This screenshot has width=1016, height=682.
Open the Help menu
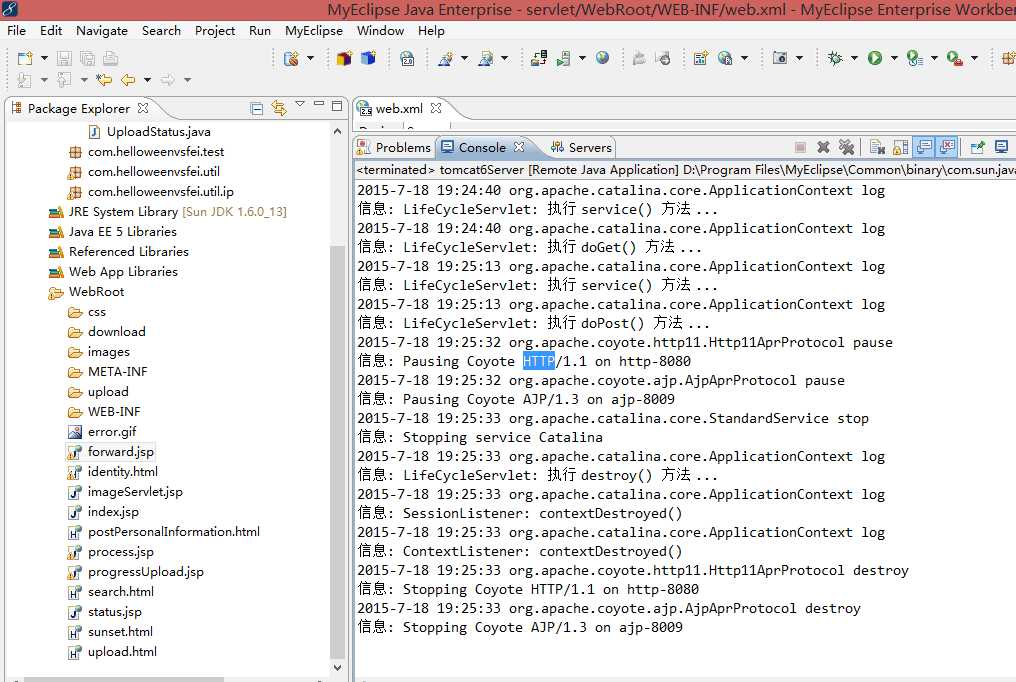(431, 30)
